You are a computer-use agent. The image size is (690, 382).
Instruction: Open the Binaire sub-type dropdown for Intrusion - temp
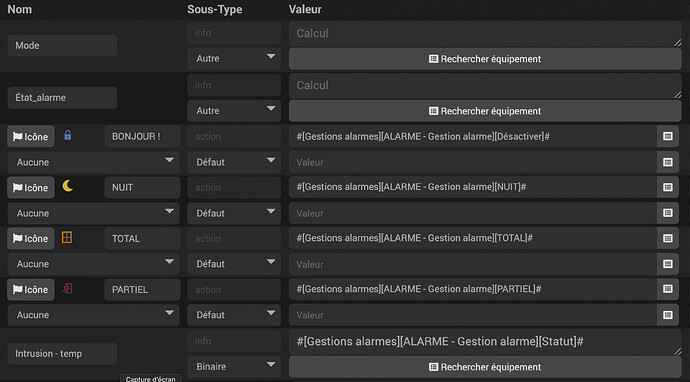click(x=234, y=367)
